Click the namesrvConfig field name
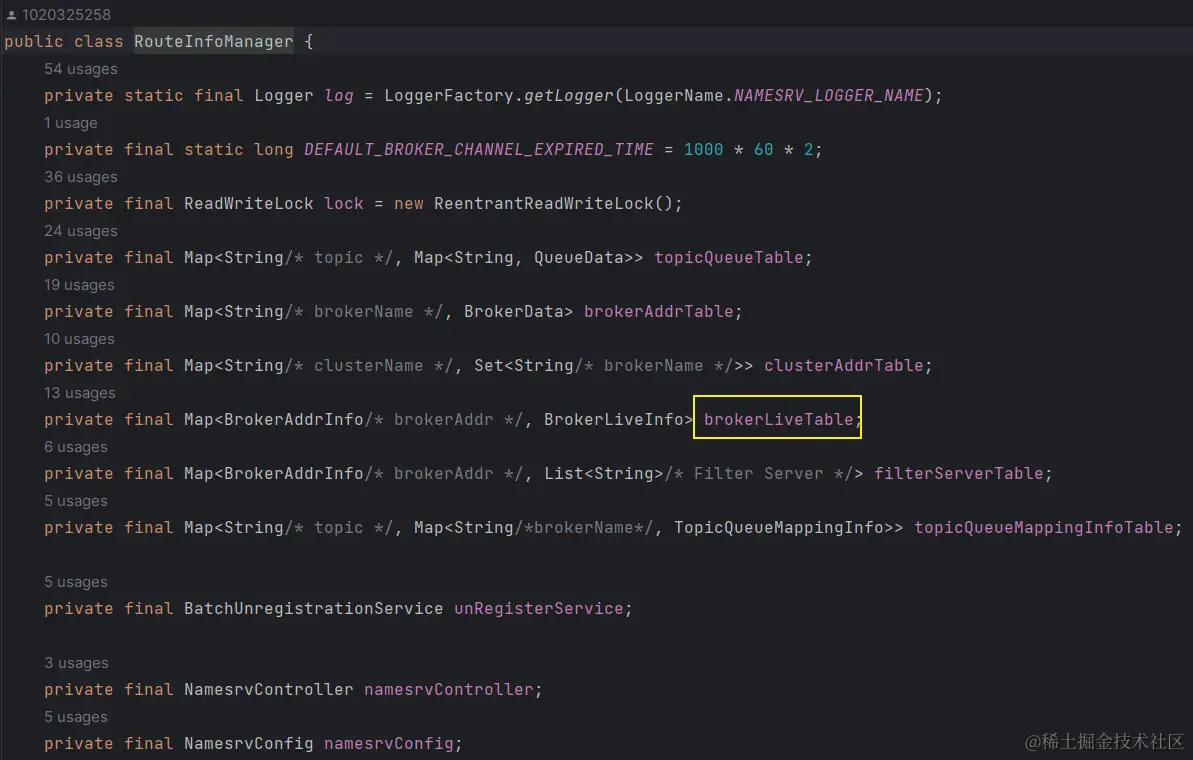The height and width of the screenshot is (760, 1193). [389, 744]
